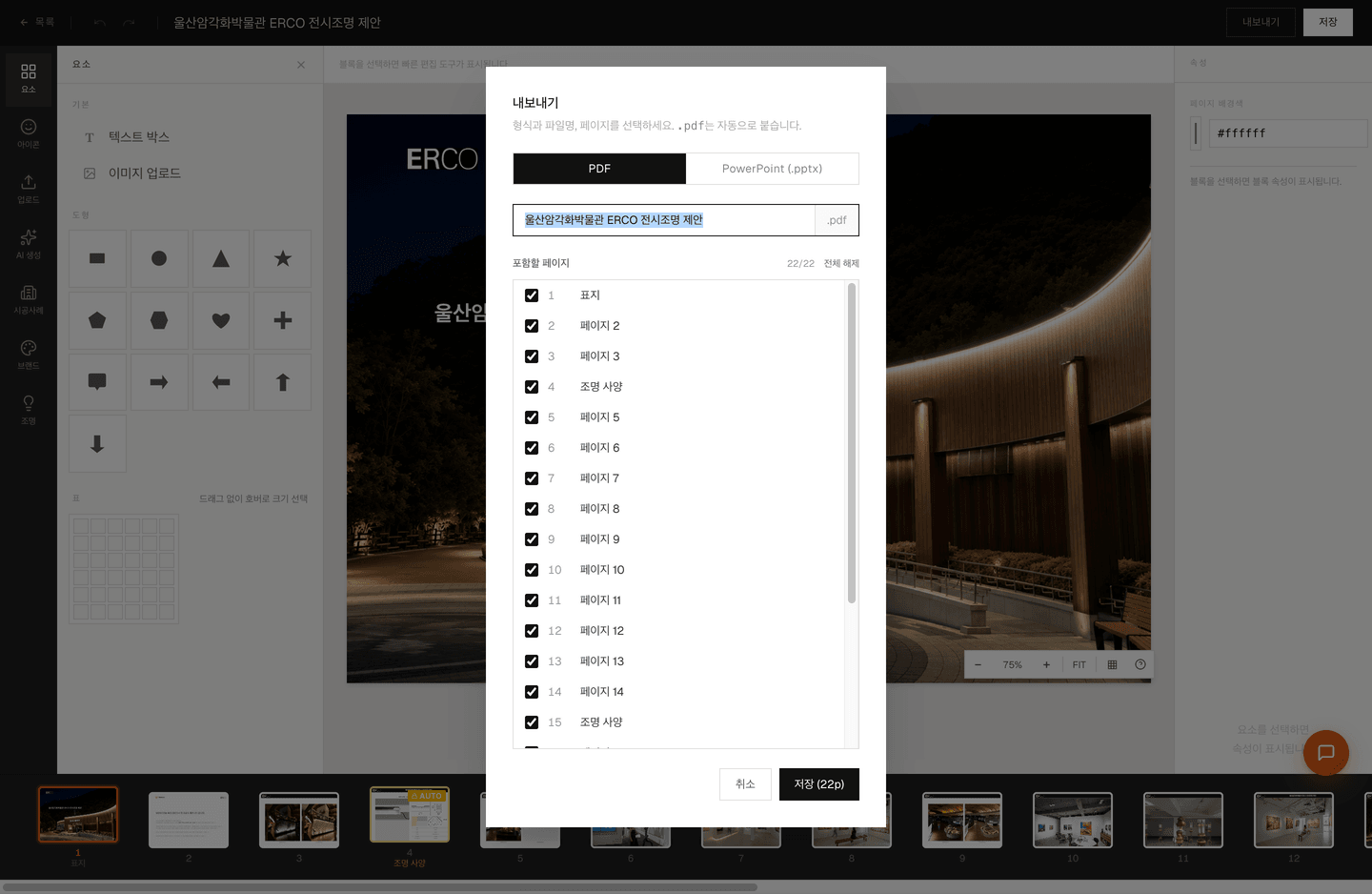Click the export filename input field
This screenshot has width=1372, height=894.
[664, 220]
